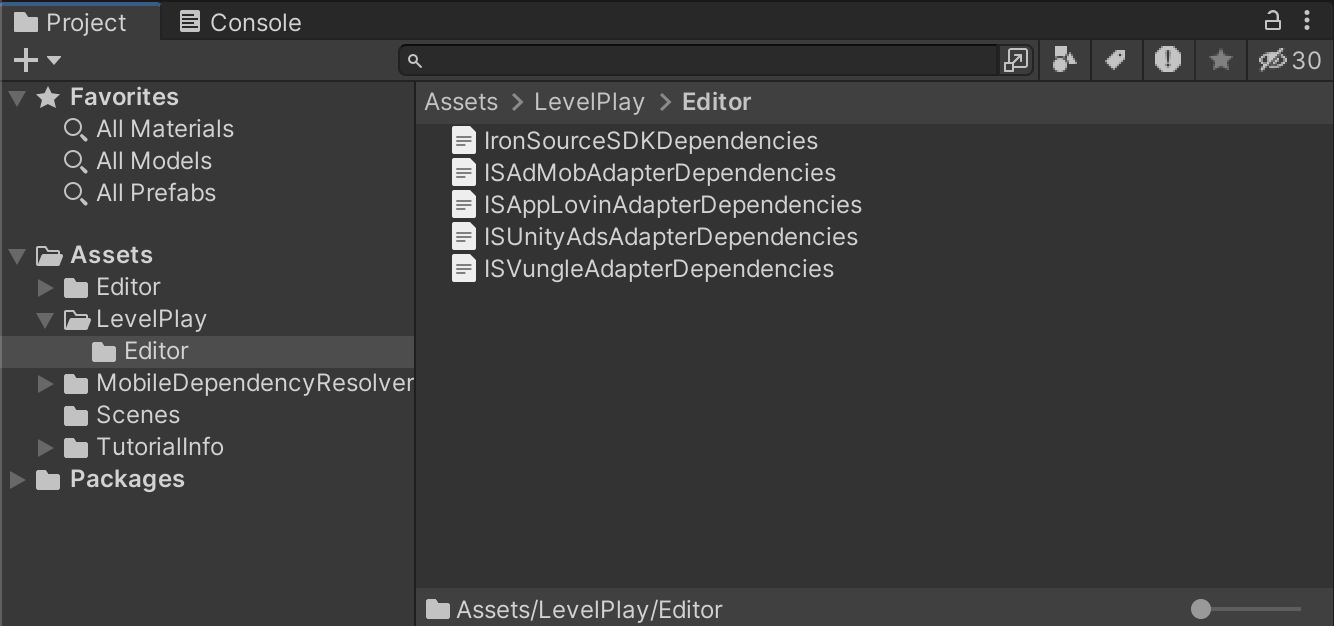Image resolution: width=1334 pixels, height=626 pixels.
Task: Toggle the Project panel lock
Action: [1271, 20]
